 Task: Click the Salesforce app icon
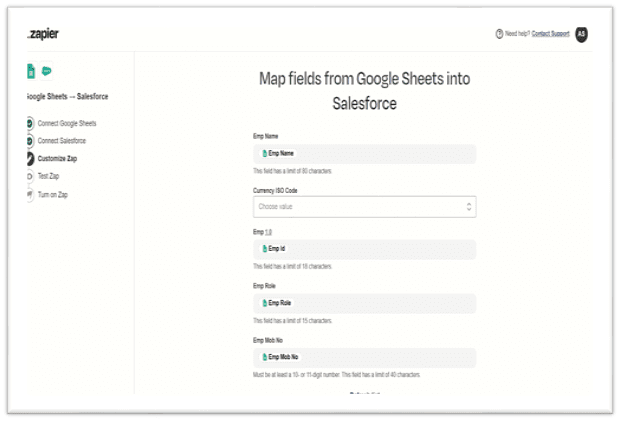[x=46, y=71]
